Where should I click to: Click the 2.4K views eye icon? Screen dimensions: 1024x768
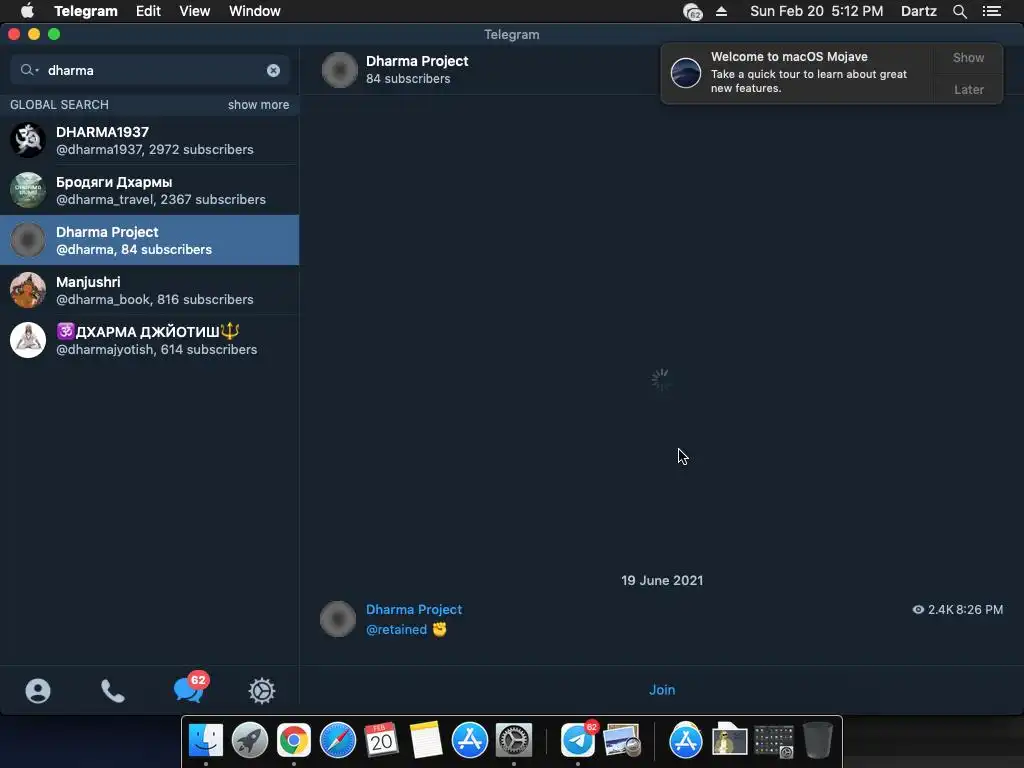point(918,609)
